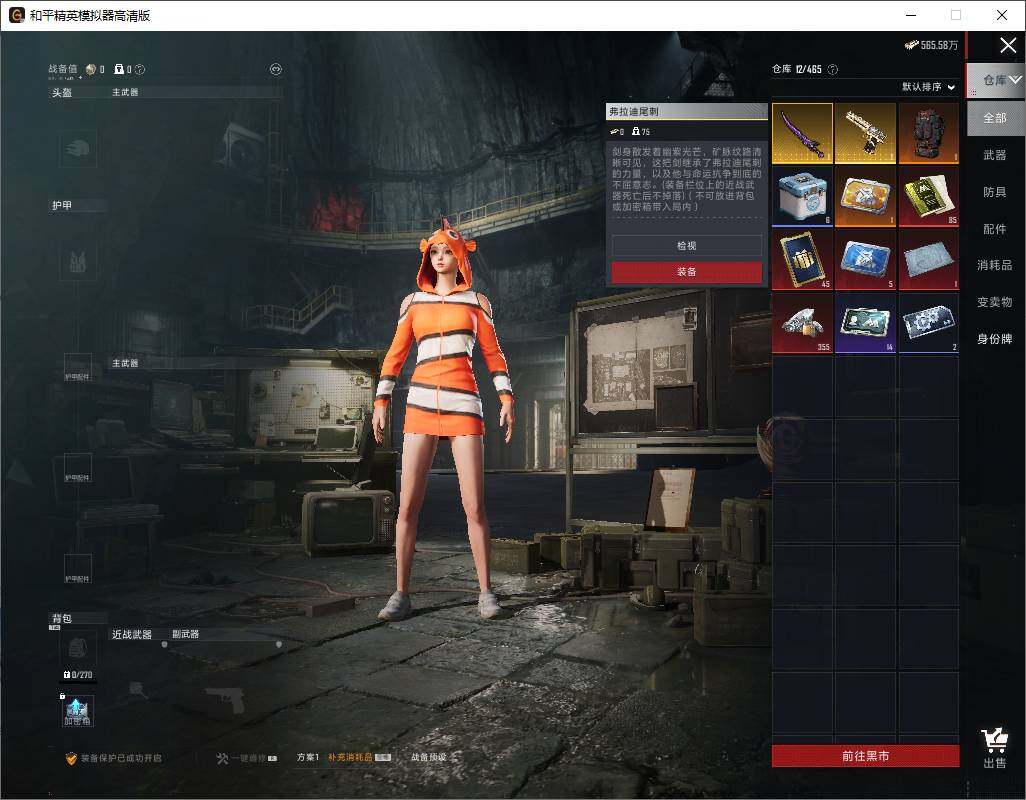The width and height of the screenshot is (1026, 800).
Task: Open the 加密箱 secure box slot
Action: (x=78, y=712)
